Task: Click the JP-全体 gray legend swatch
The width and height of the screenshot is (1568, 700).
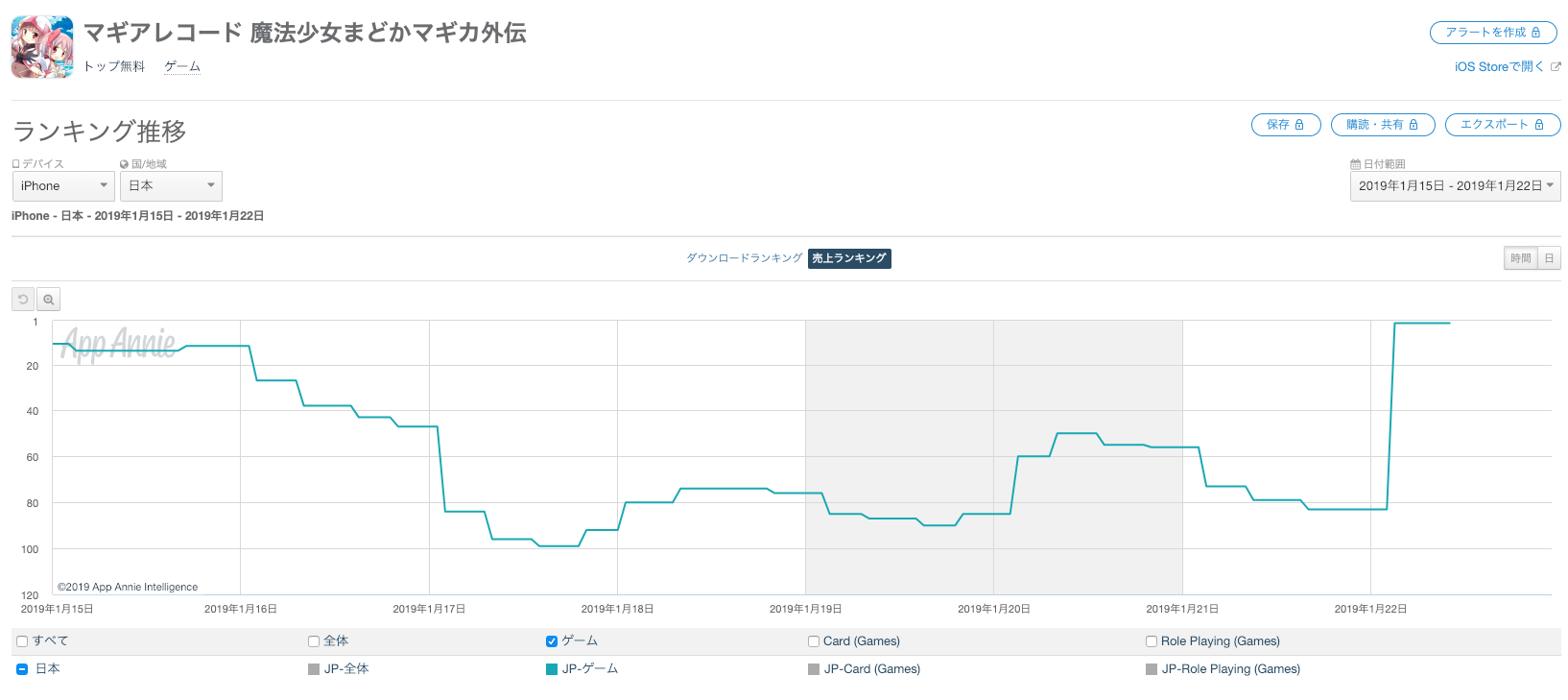Action: pyautogui.click(x=314, y=669)
